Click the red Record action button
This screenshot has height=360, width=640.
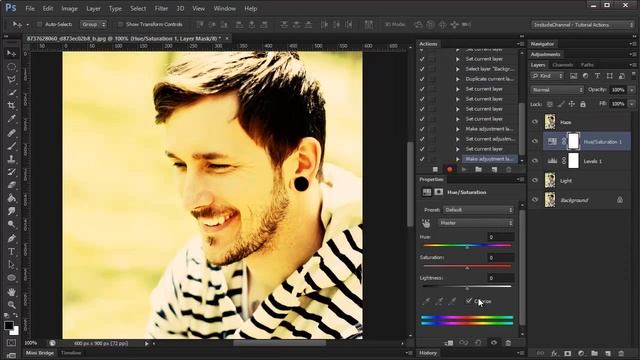(x=449, y=169)
